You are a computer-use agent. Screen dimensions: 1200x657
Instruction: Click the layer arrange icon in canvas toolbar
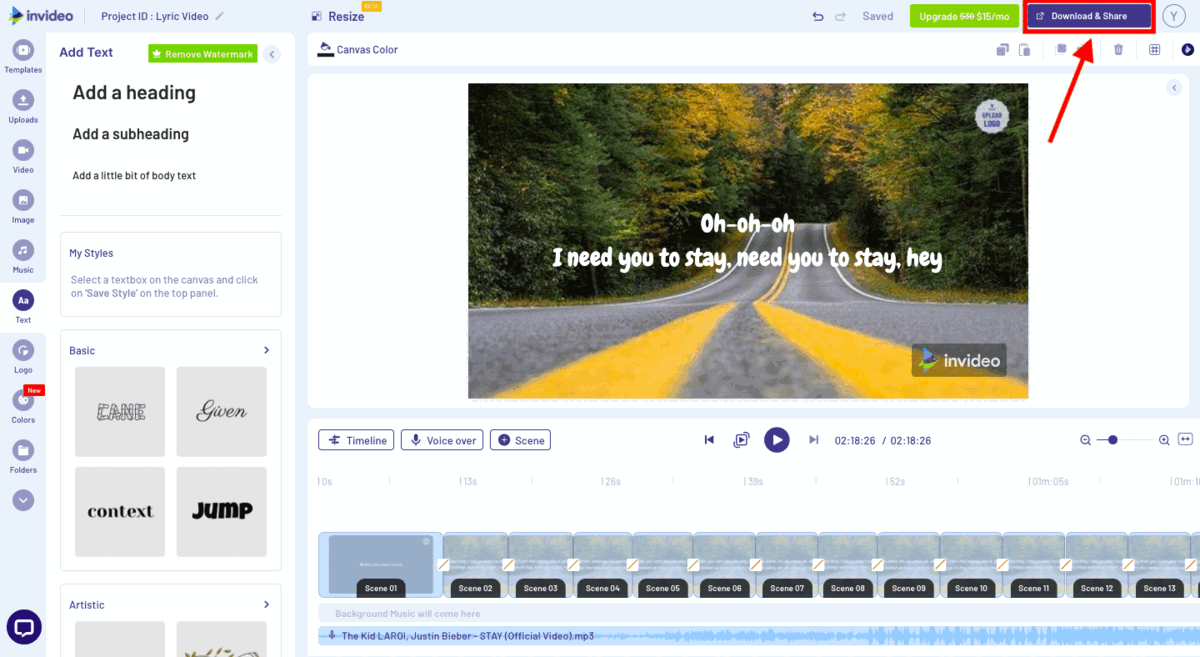pos(1061,49)
